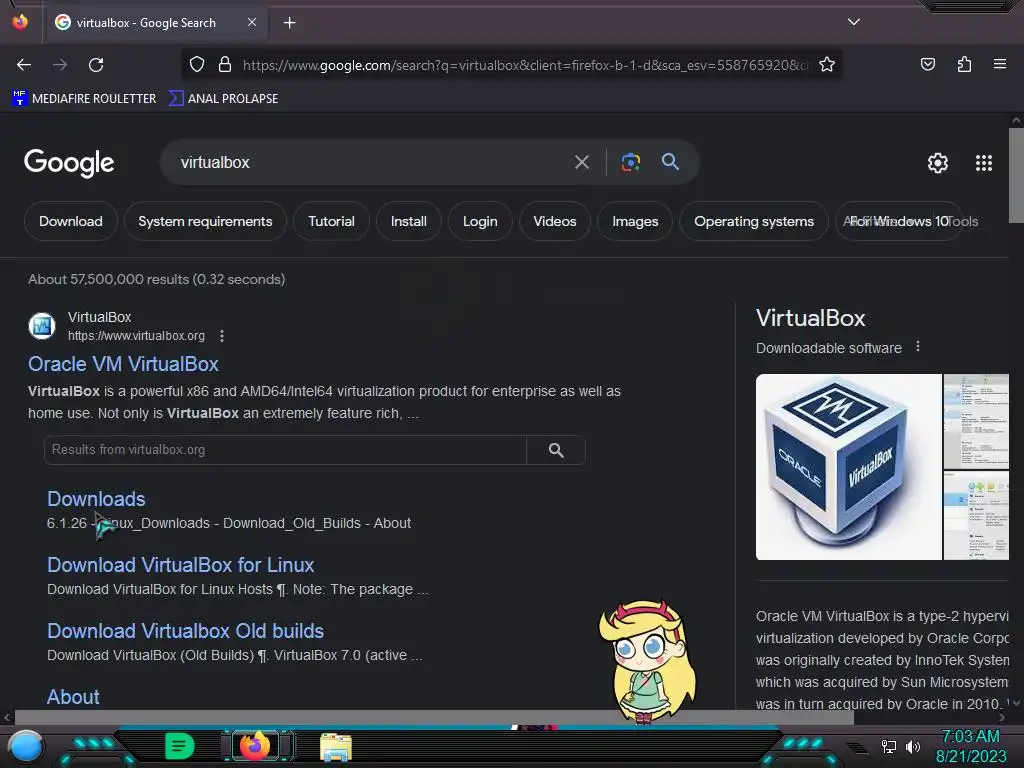The image size is (1024, 768).
Task: Clear the search box with X
Action: click(581, 162)
